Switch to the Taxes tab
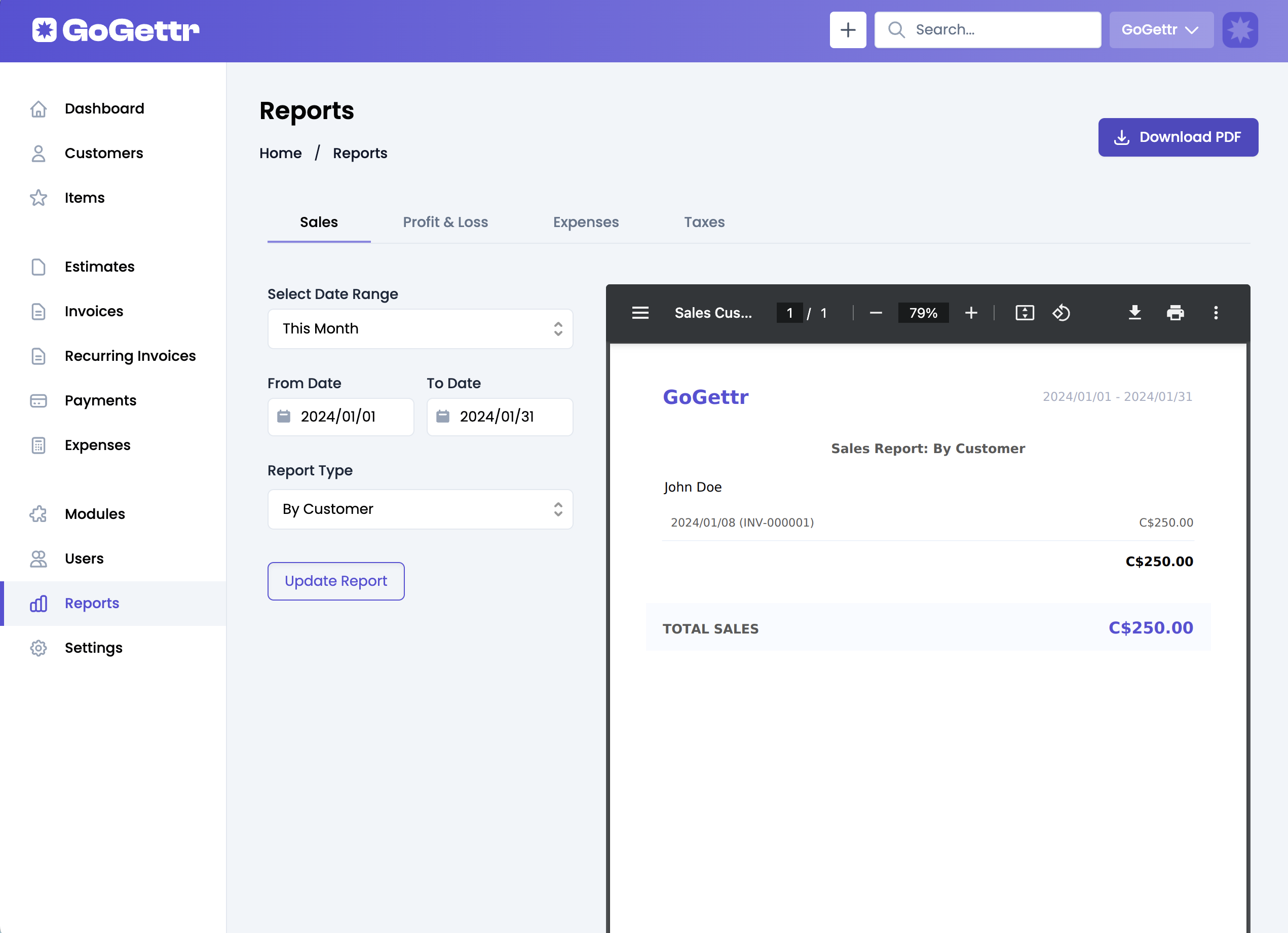 tap(704, 222)
